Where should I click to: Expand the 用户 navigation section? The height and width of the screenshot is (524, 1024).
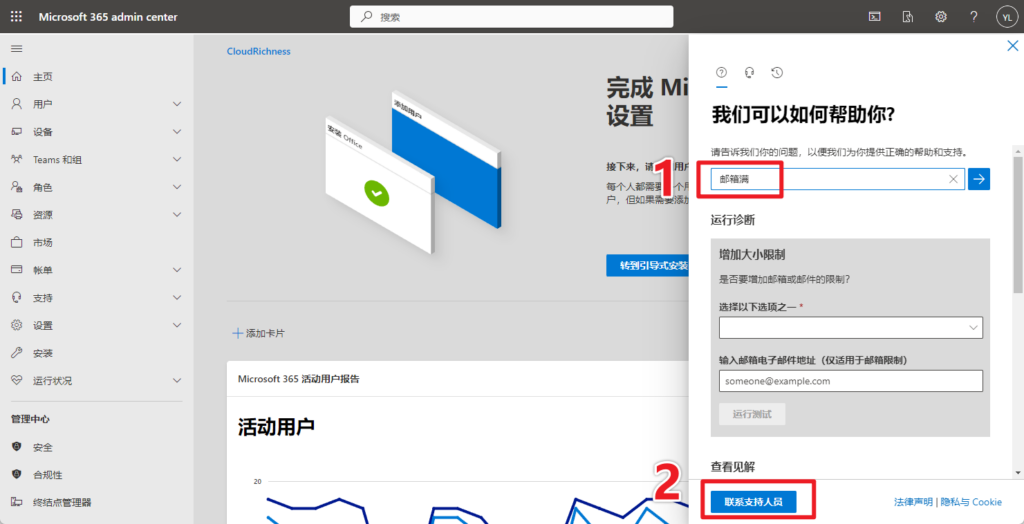click(177, 104)
